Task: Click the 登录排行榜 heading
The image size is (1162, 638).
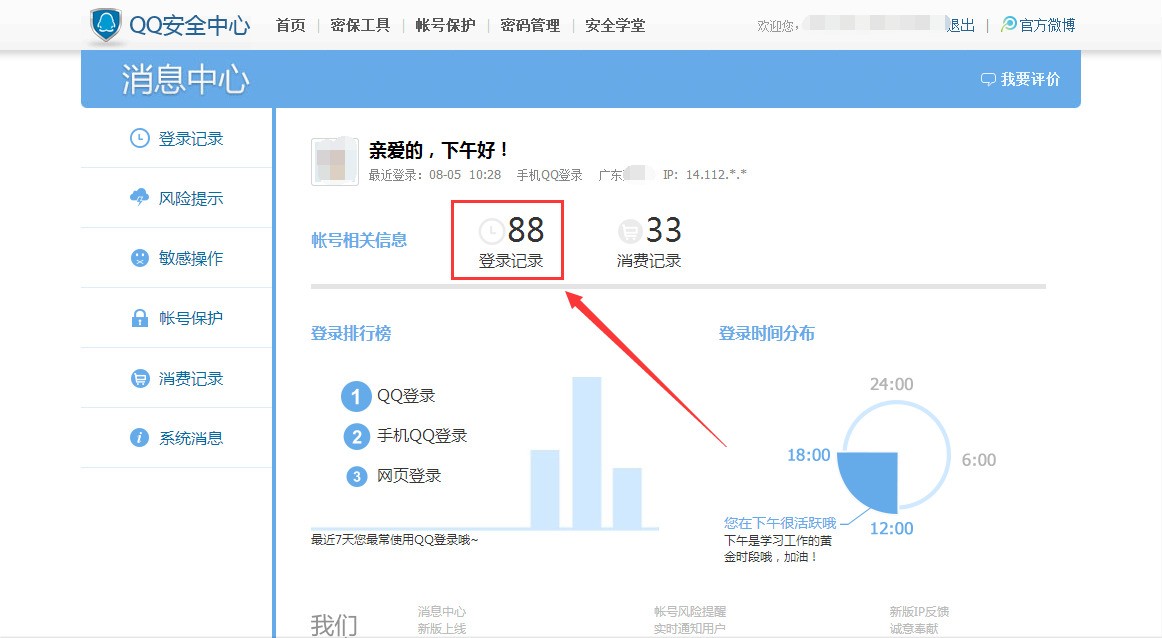Action: coord(351,333)
